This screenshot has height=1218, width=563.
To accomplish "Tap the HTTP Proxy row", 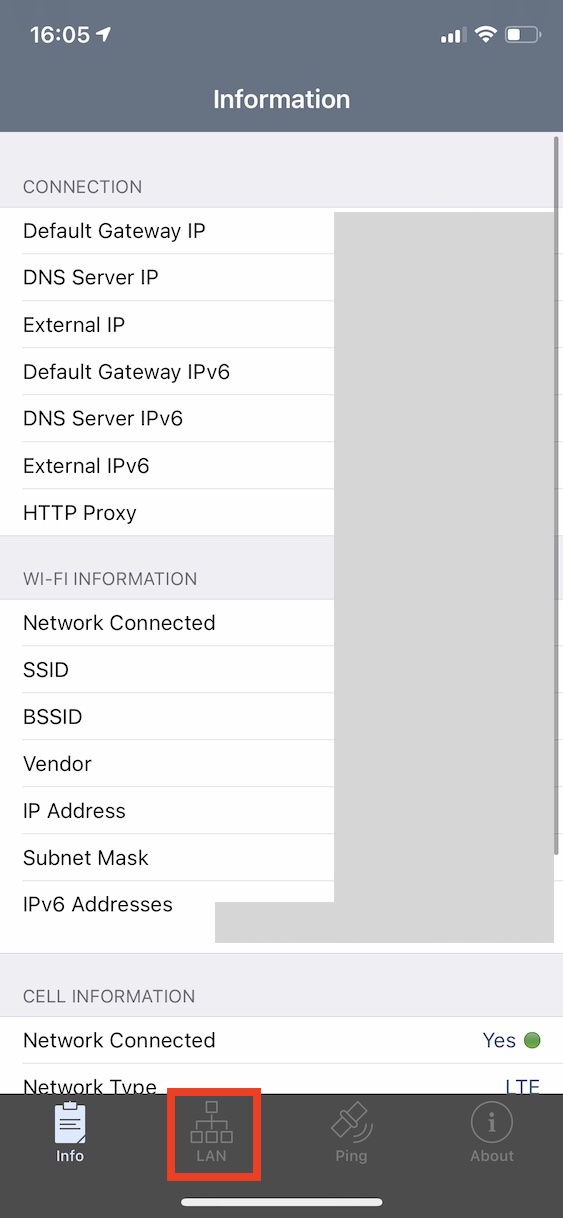I will coord(281,513).
